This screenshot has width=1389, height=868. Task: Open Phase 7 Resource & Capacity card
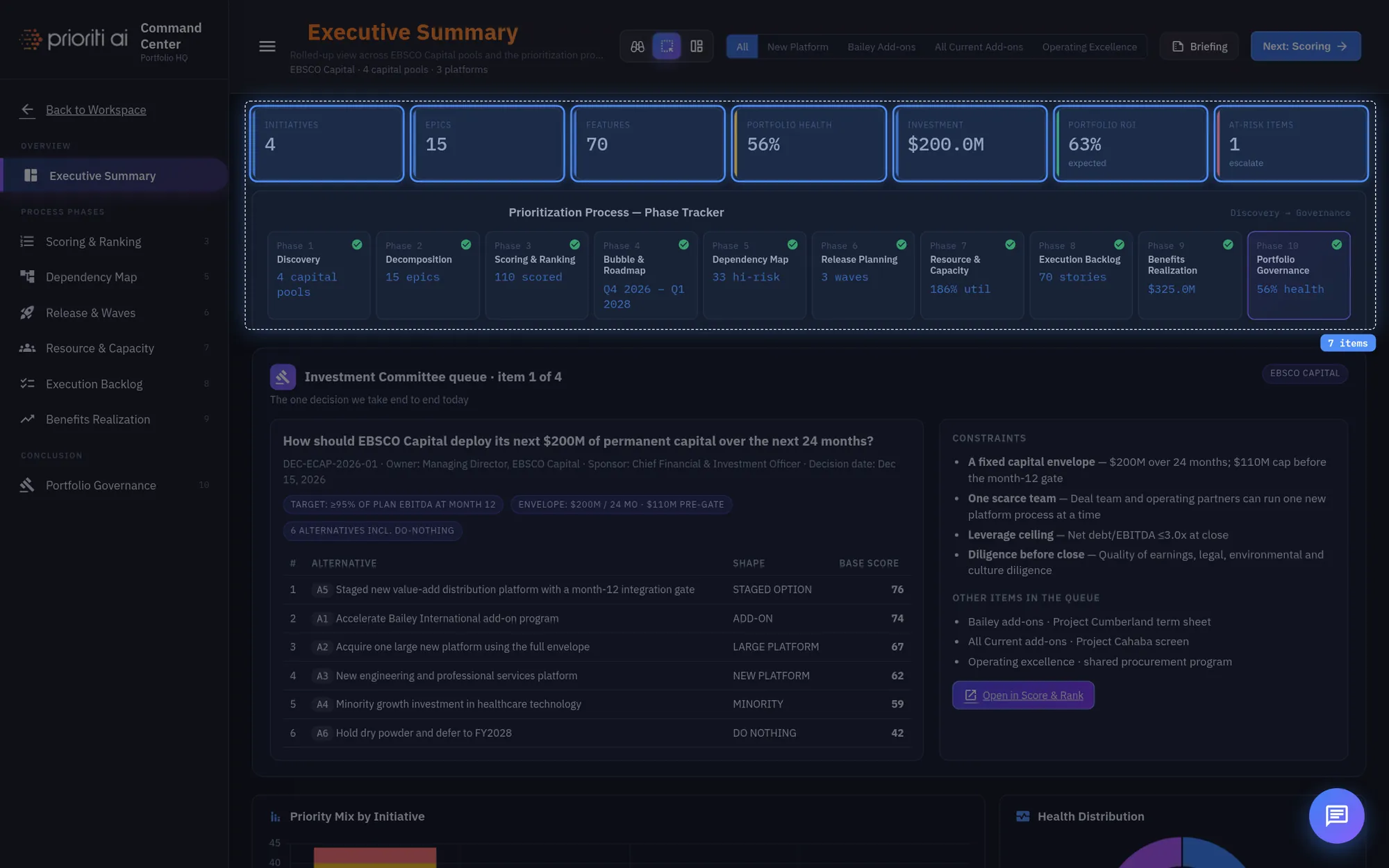click(x=972, y=276)
